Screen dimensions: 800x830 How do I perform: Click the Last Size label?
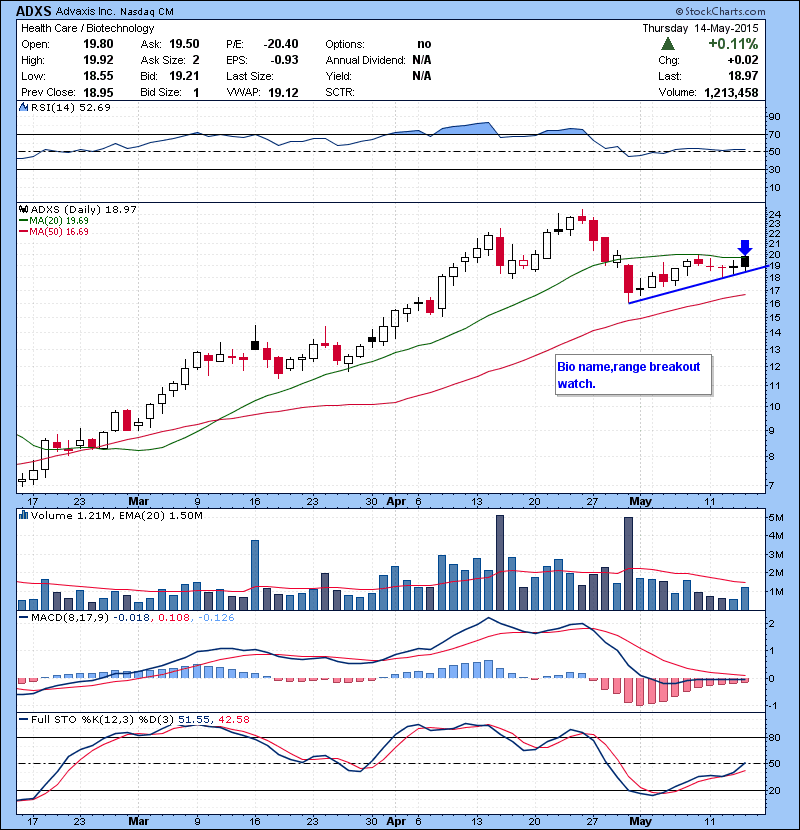tap(249, 76)
